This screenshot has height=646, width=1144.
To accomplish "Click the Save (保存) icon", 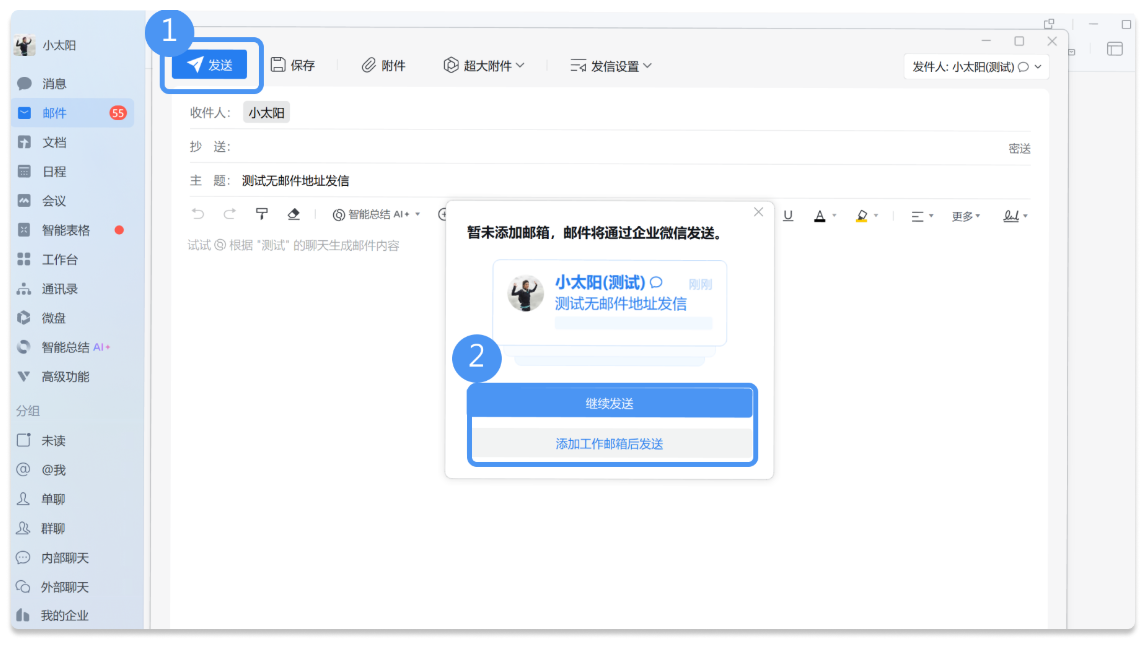I will 293,64.
